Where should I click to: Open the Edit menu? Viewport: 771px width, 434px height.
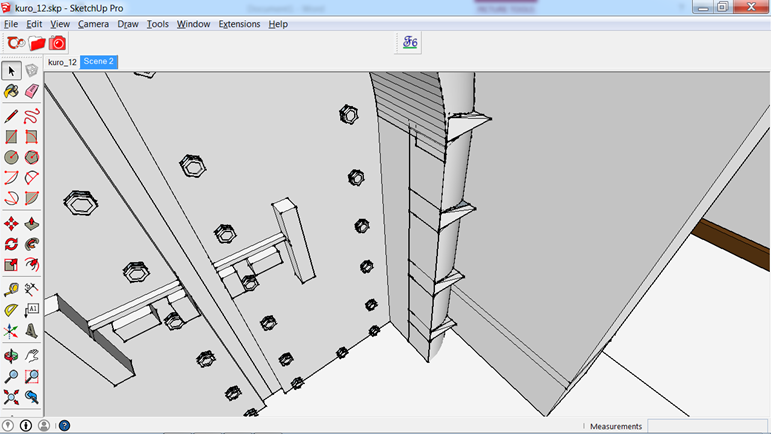[34, 24]
